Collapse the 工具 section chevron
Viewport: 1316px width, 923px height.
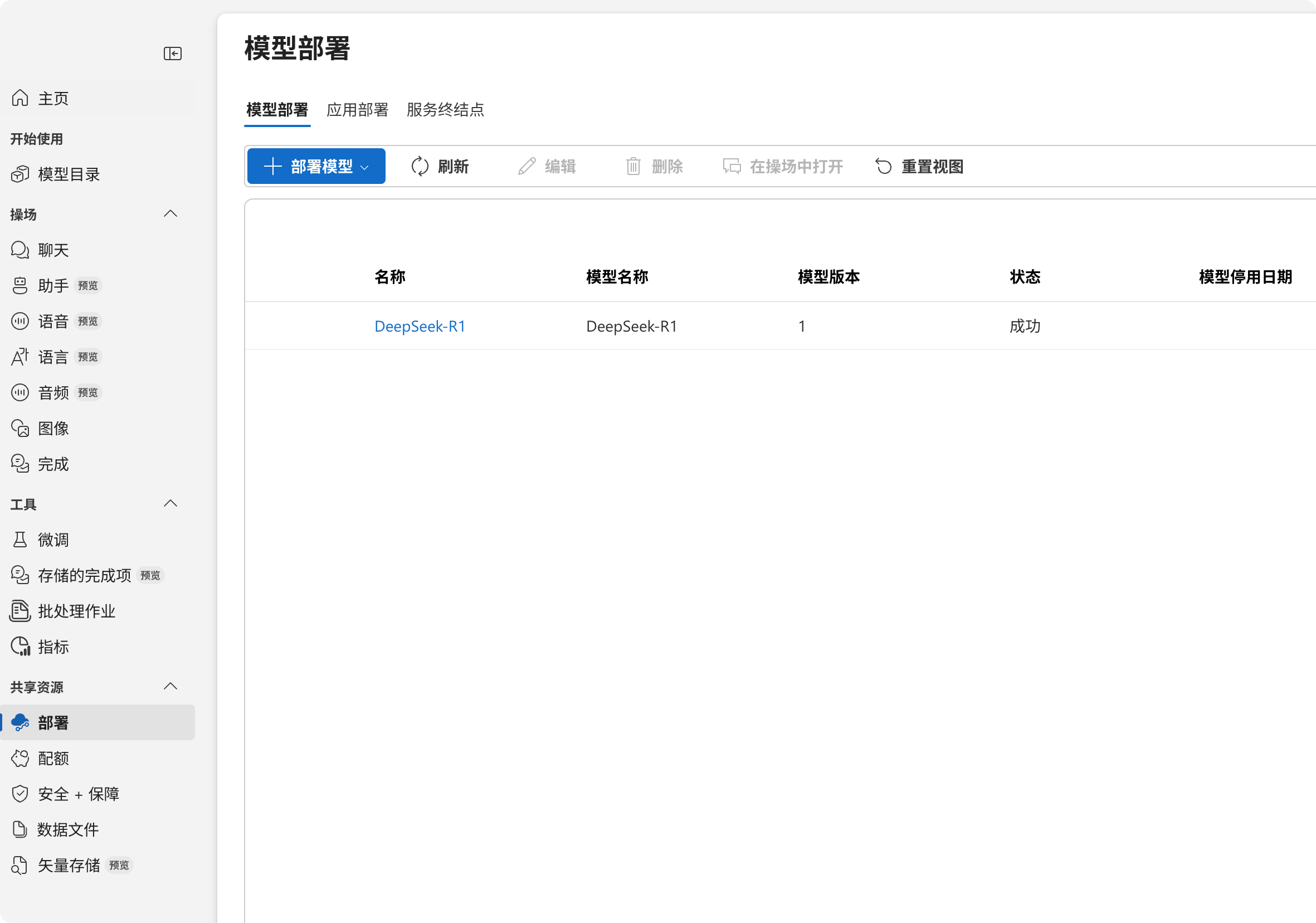[170, 503]
